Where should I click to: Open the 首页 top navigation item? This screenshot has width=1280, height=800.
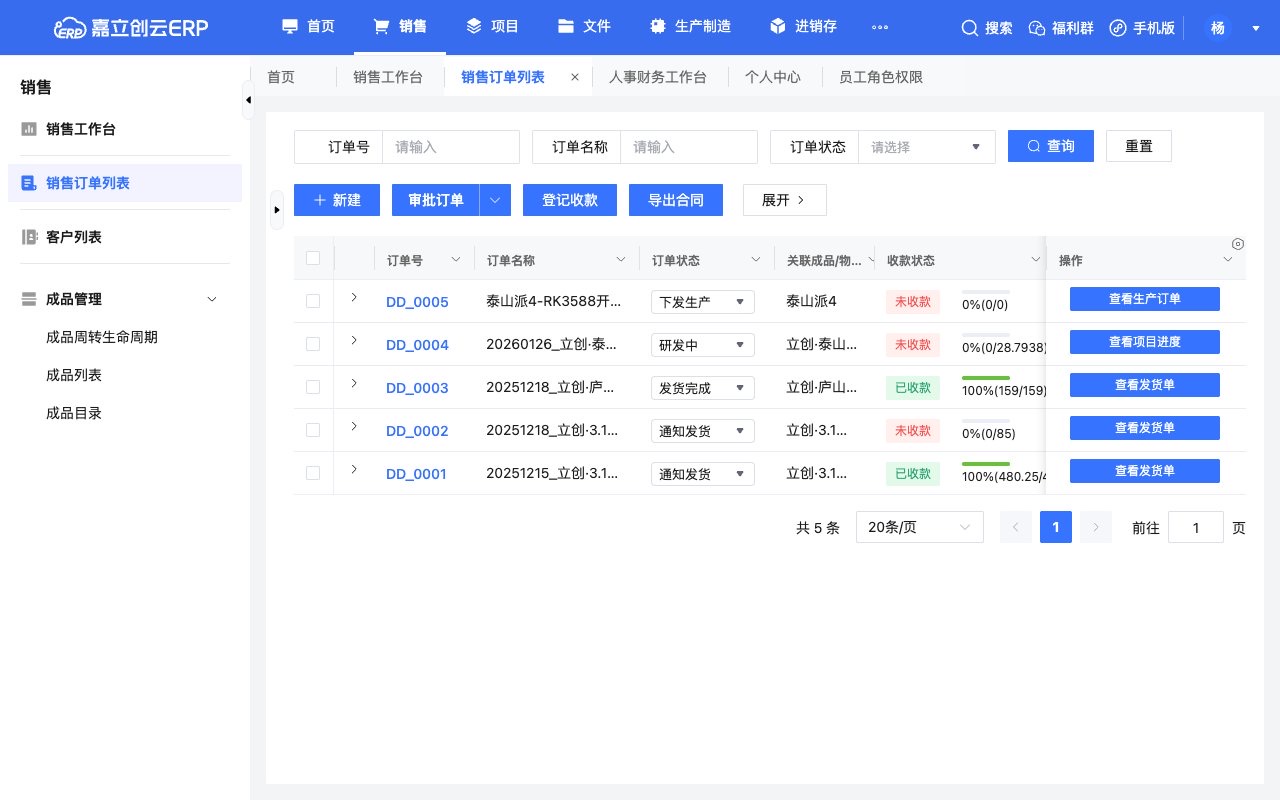pos(308,27)
